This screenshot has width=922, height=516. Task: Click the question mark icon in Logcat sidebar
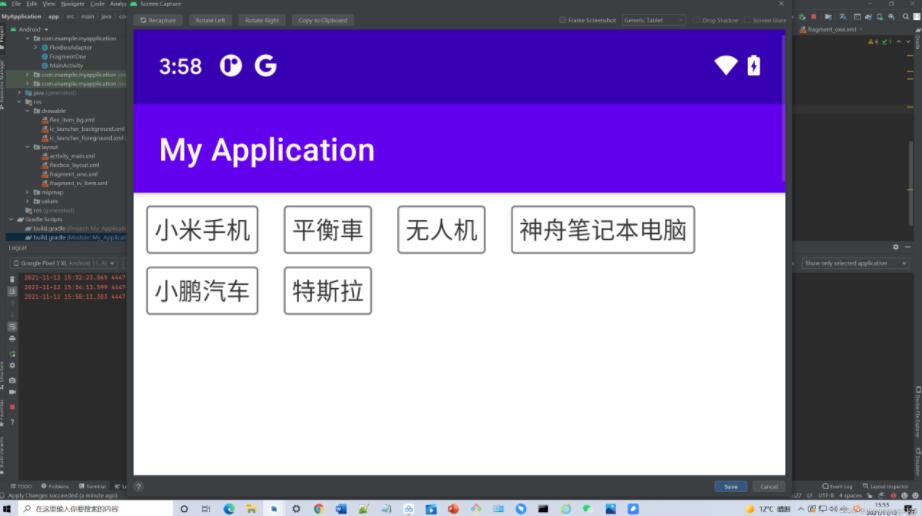click(12, 422)
